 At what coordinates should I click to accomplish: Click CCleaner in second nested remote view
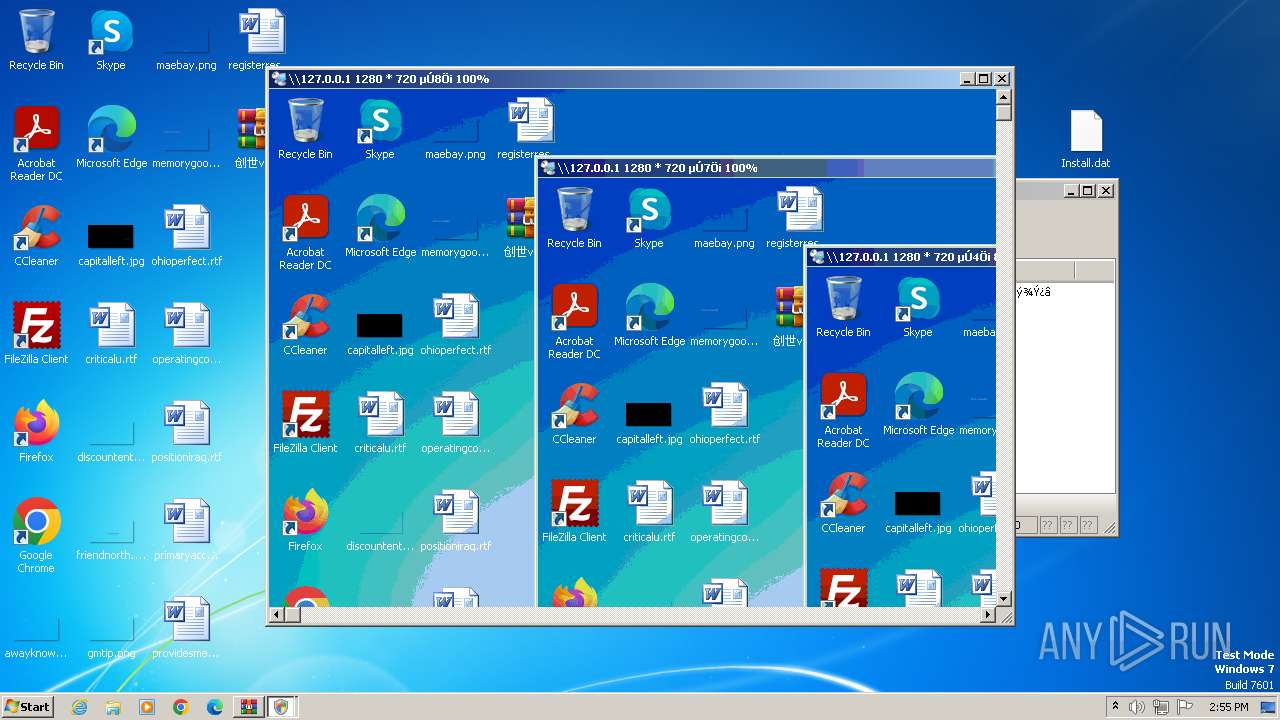(574, 414)
